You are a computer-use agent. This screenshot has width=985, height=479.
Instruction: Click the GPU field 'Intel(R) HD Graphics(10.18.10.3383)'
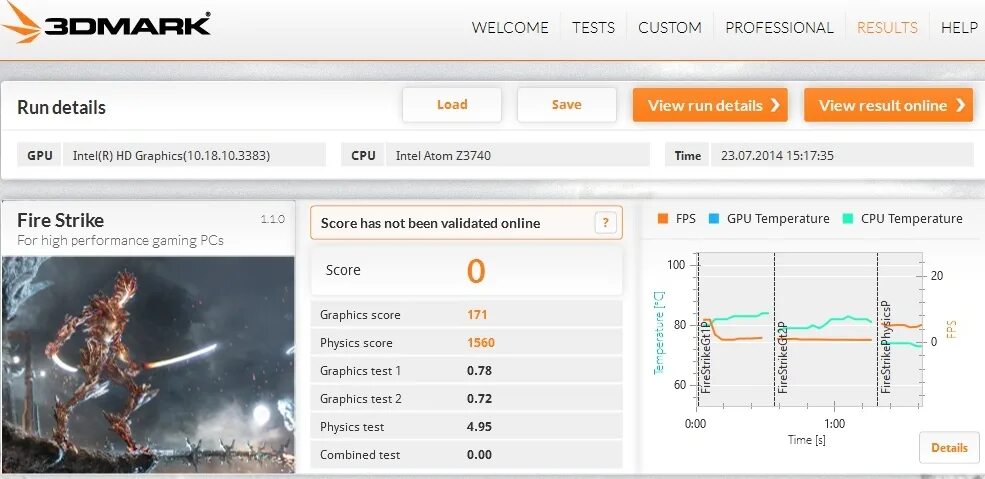tap(194, 155)
